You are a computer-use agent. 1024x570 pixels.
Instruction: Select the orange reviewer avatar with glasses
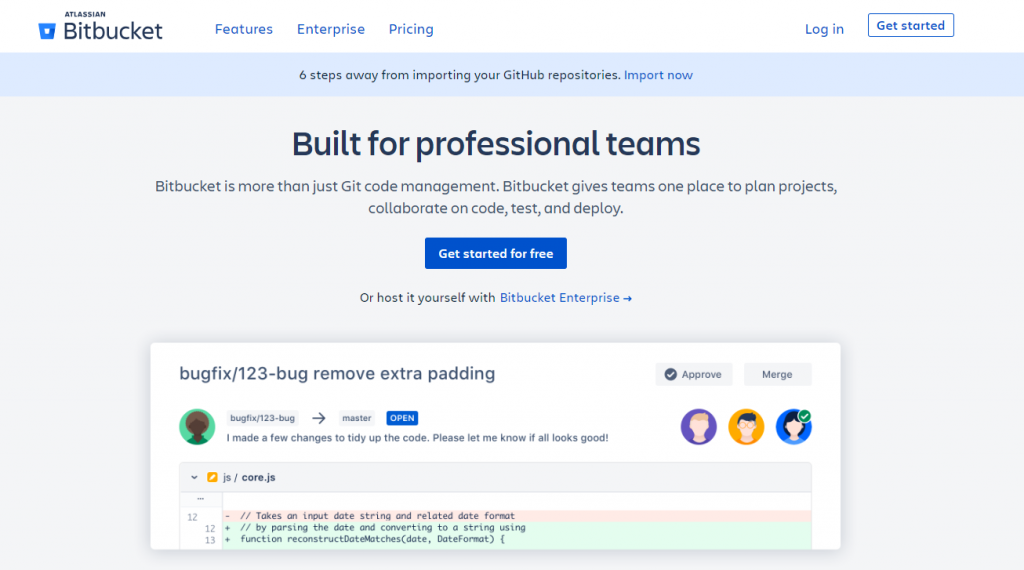[746, 427]
